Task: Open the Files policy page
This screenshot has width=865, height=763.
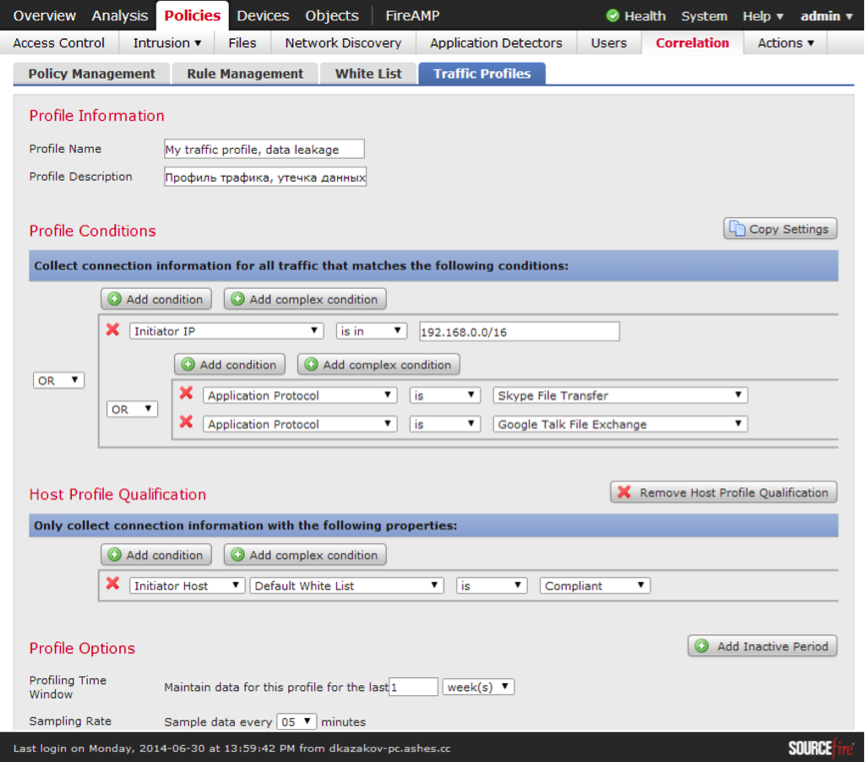Action: tap(242, 42)
